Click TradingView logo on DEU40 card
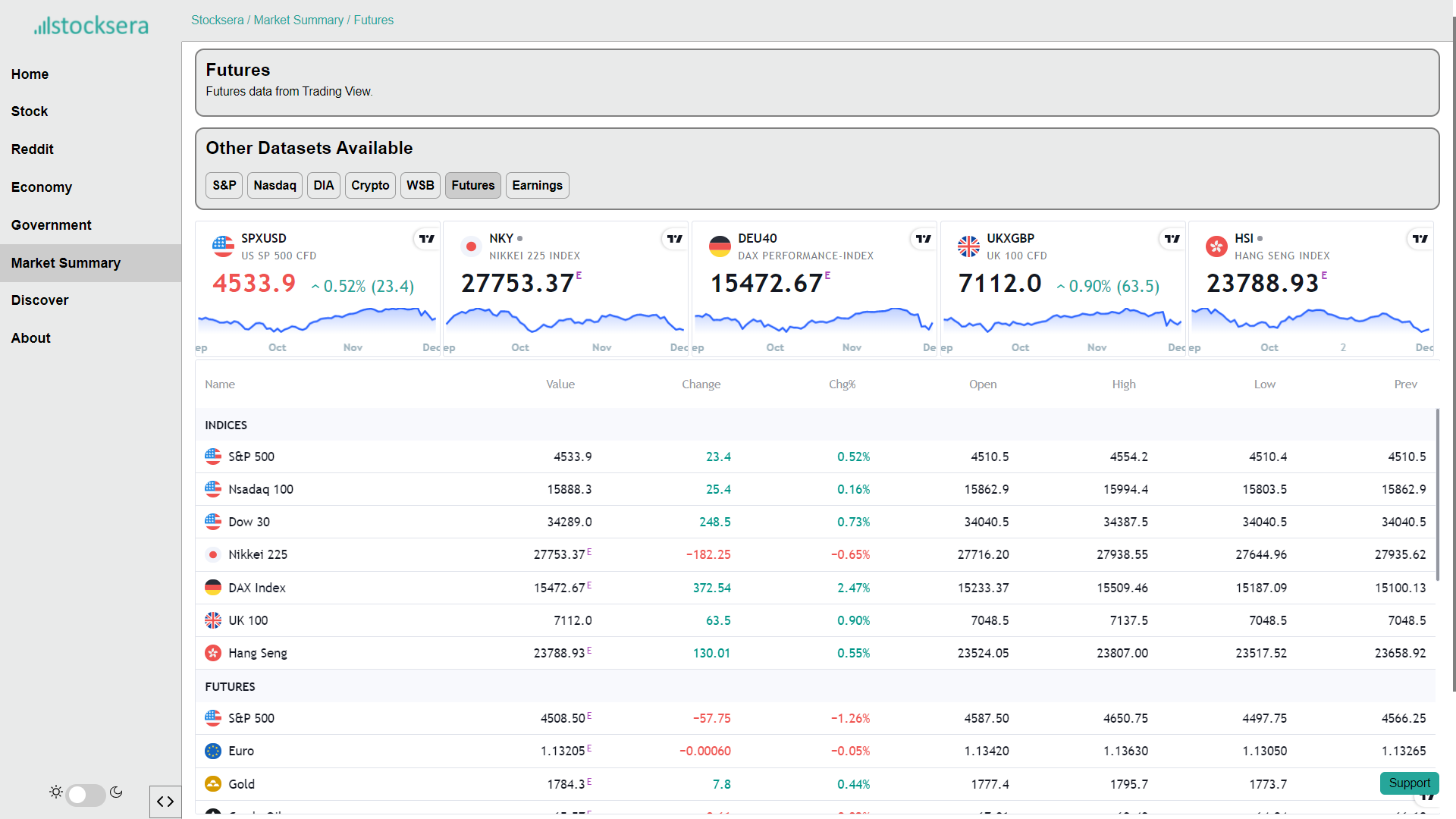The width and height of the screenshot is (1456, 819). (x=923, y=239)
